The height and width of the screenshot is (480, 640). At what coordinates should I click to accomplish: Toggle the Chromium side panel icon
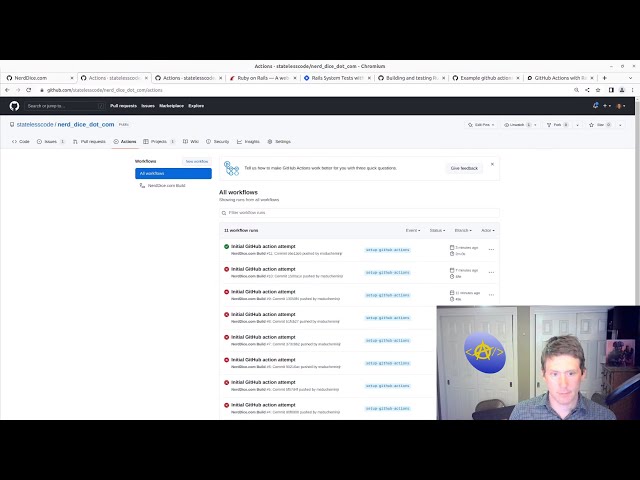click(611, 90)
